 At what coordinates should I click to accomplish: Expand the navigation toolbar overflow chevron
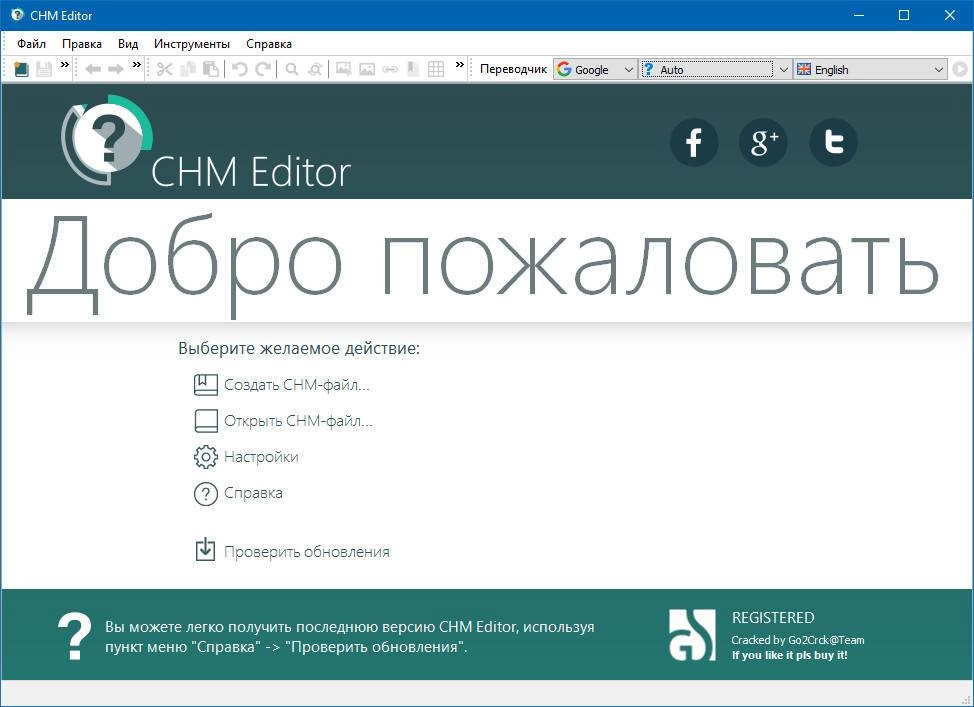[x=137, y=64]
